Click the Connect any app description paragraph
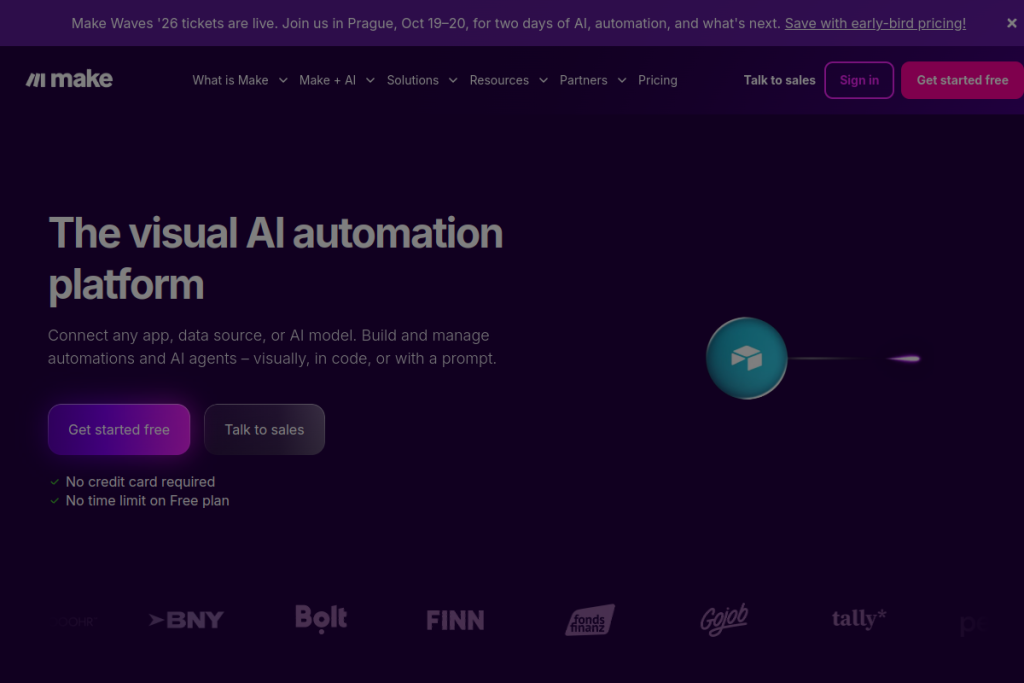1024x683 pixels. [272, 347]
